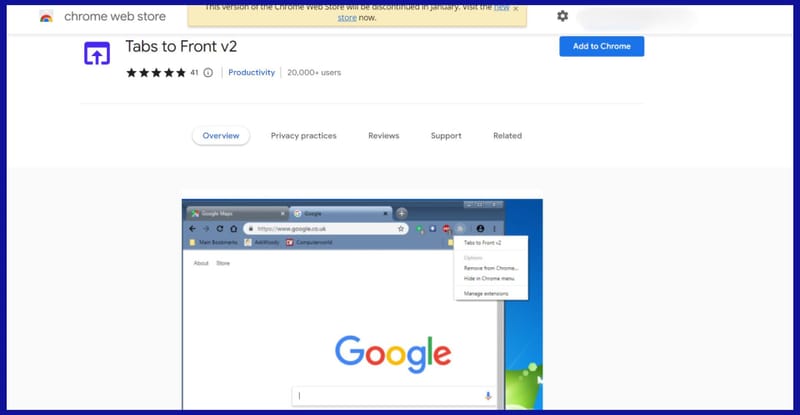800x415 pixels.
Task: Select the Overview tab
Action: (x=221, y=136)
